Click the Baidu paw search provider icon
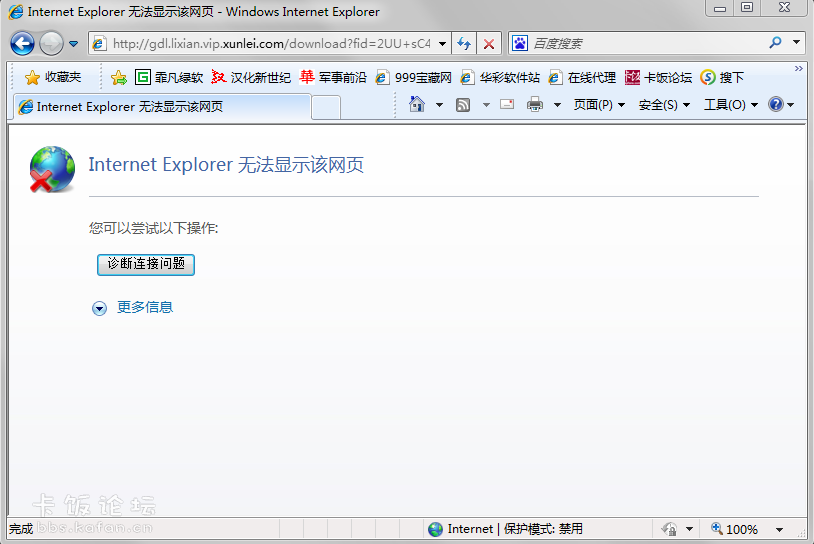 [x=520, y=43]
